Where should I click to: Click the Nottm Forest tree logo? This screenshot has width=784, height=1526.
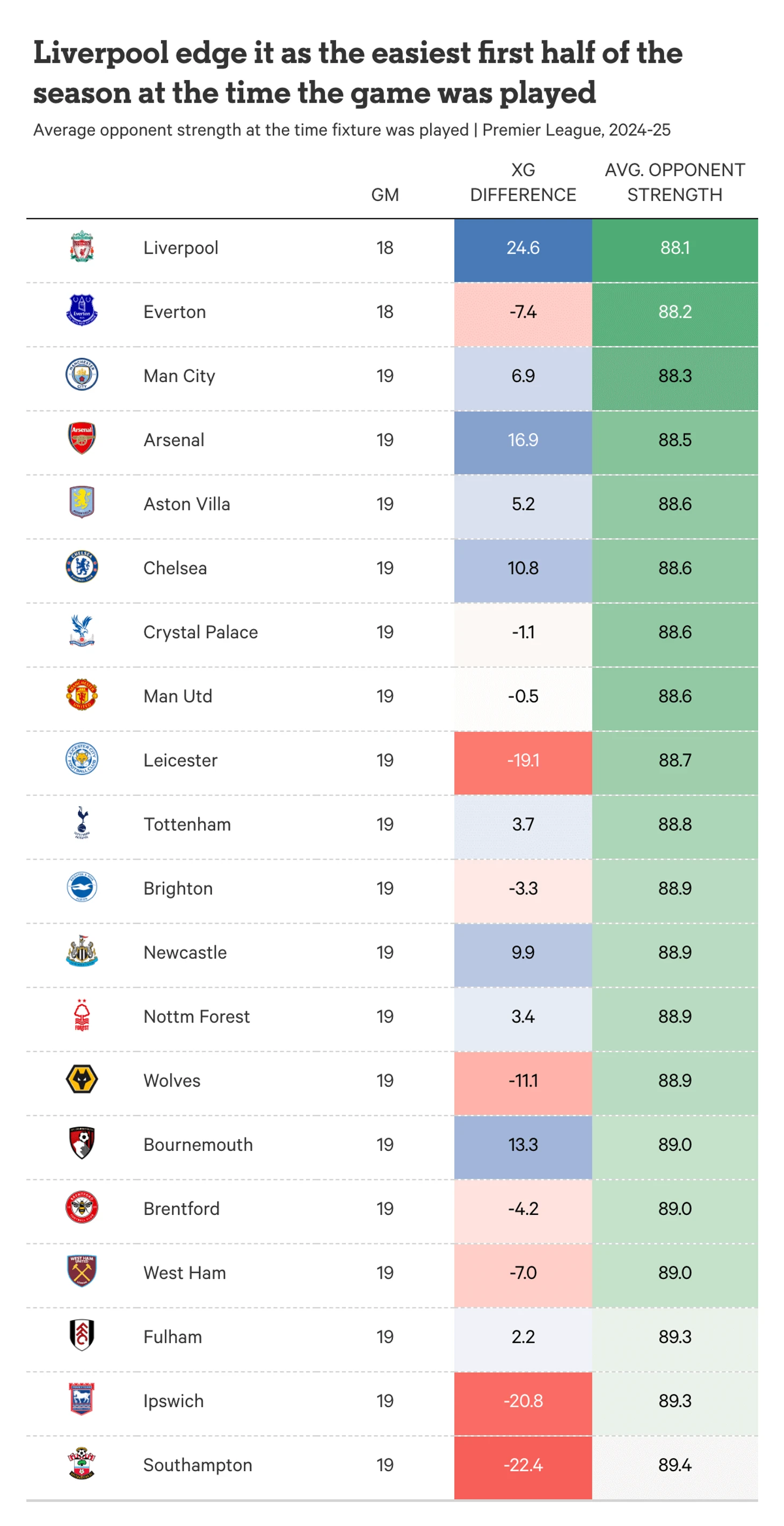82,1016
